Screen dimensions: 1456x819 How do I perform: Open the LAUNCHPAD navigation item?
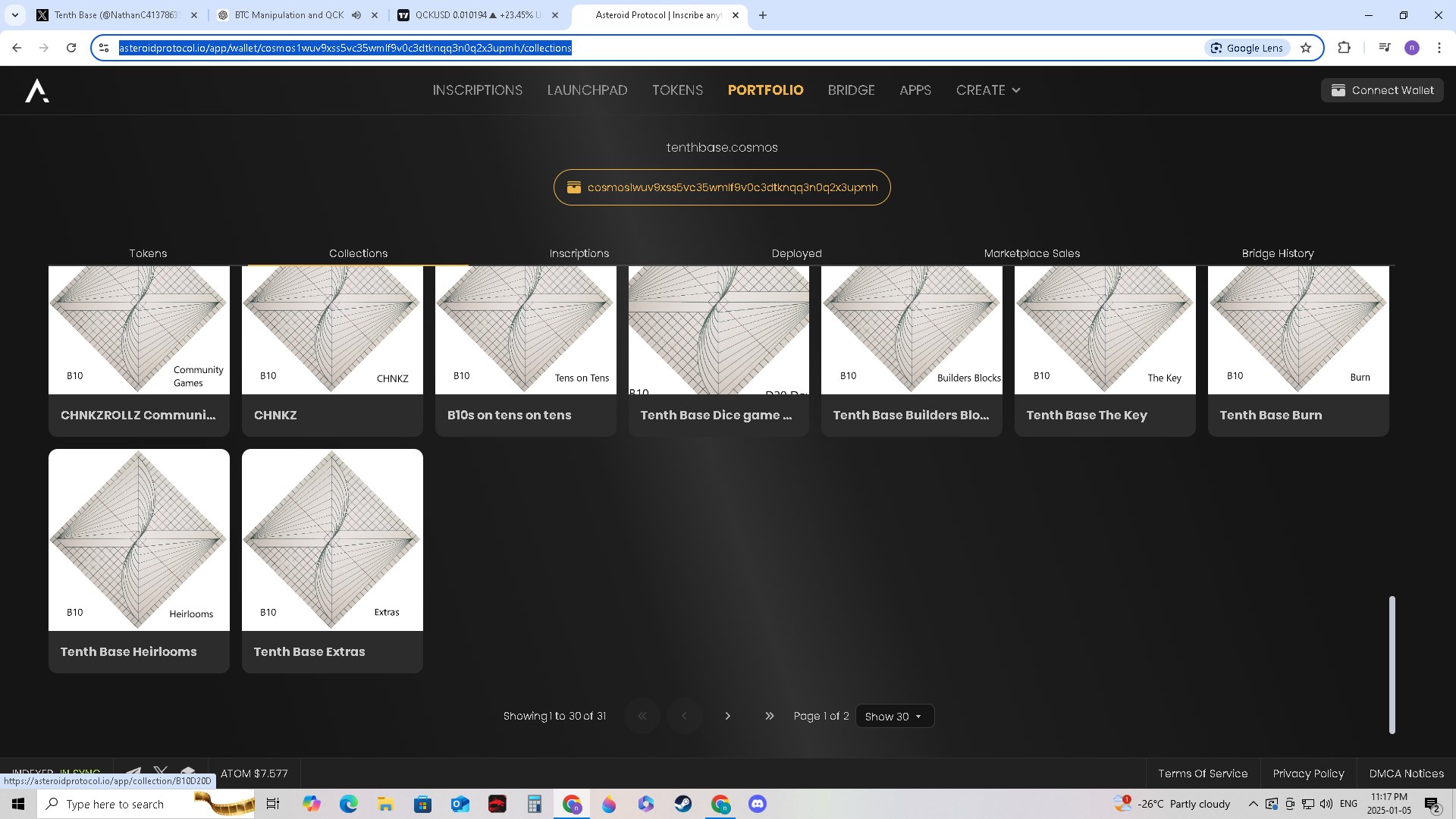pyautogui.click(x=587, y=90)
